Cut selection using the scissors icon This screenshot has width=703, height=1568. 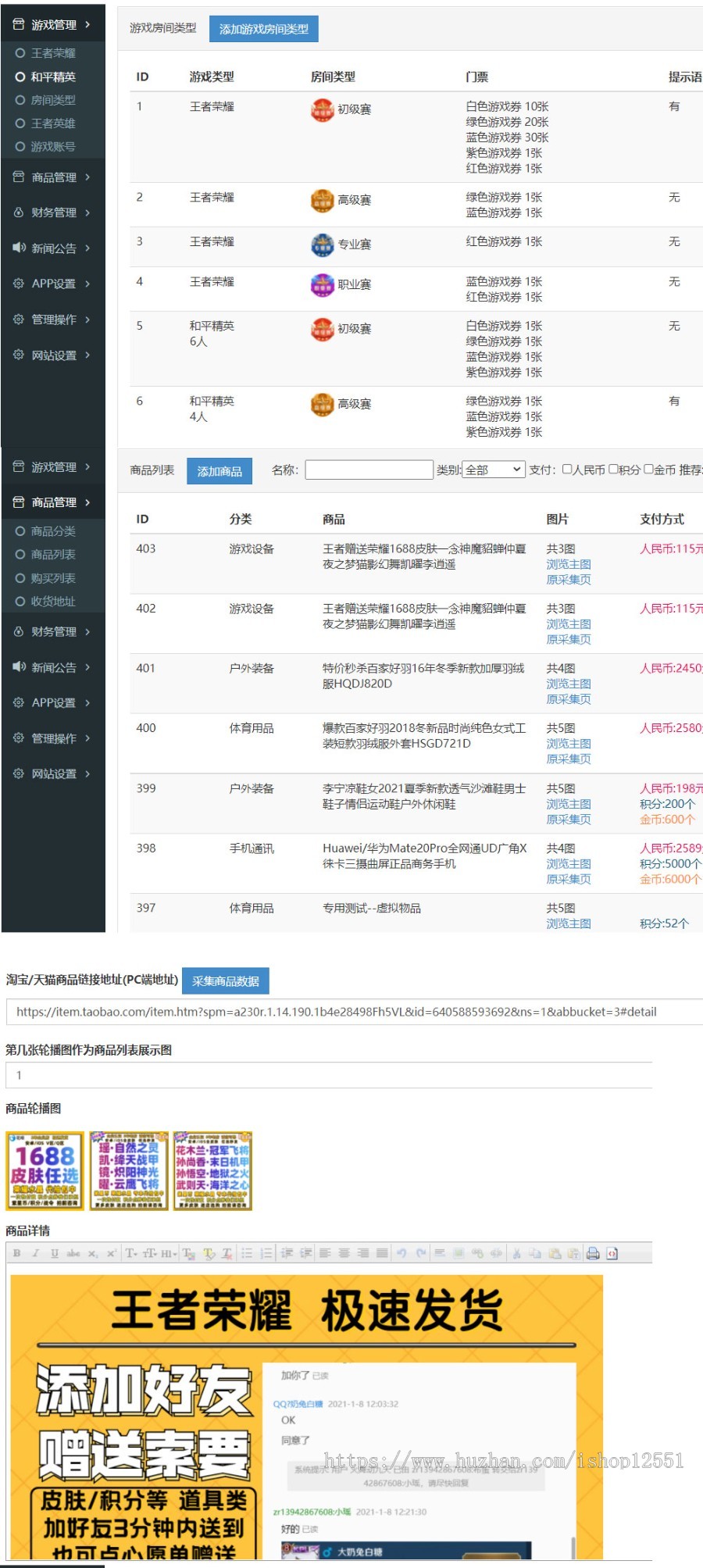tap(516, 1253)
